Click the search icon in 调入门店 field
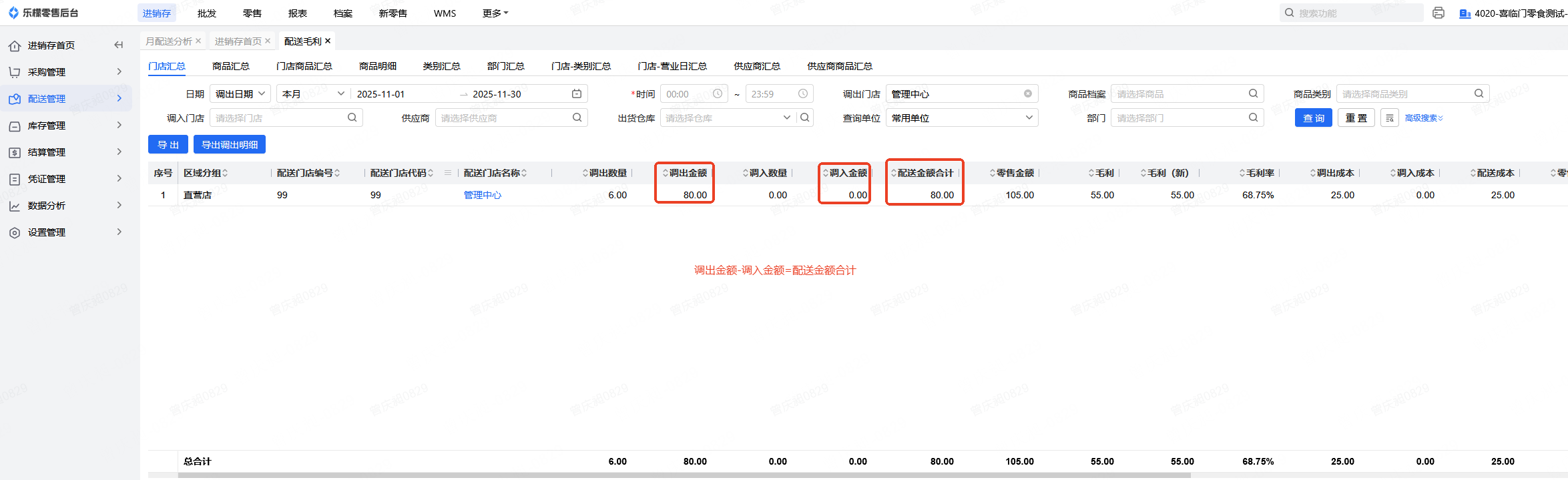This screenshot has width=1568, height=480. (352, 117)
